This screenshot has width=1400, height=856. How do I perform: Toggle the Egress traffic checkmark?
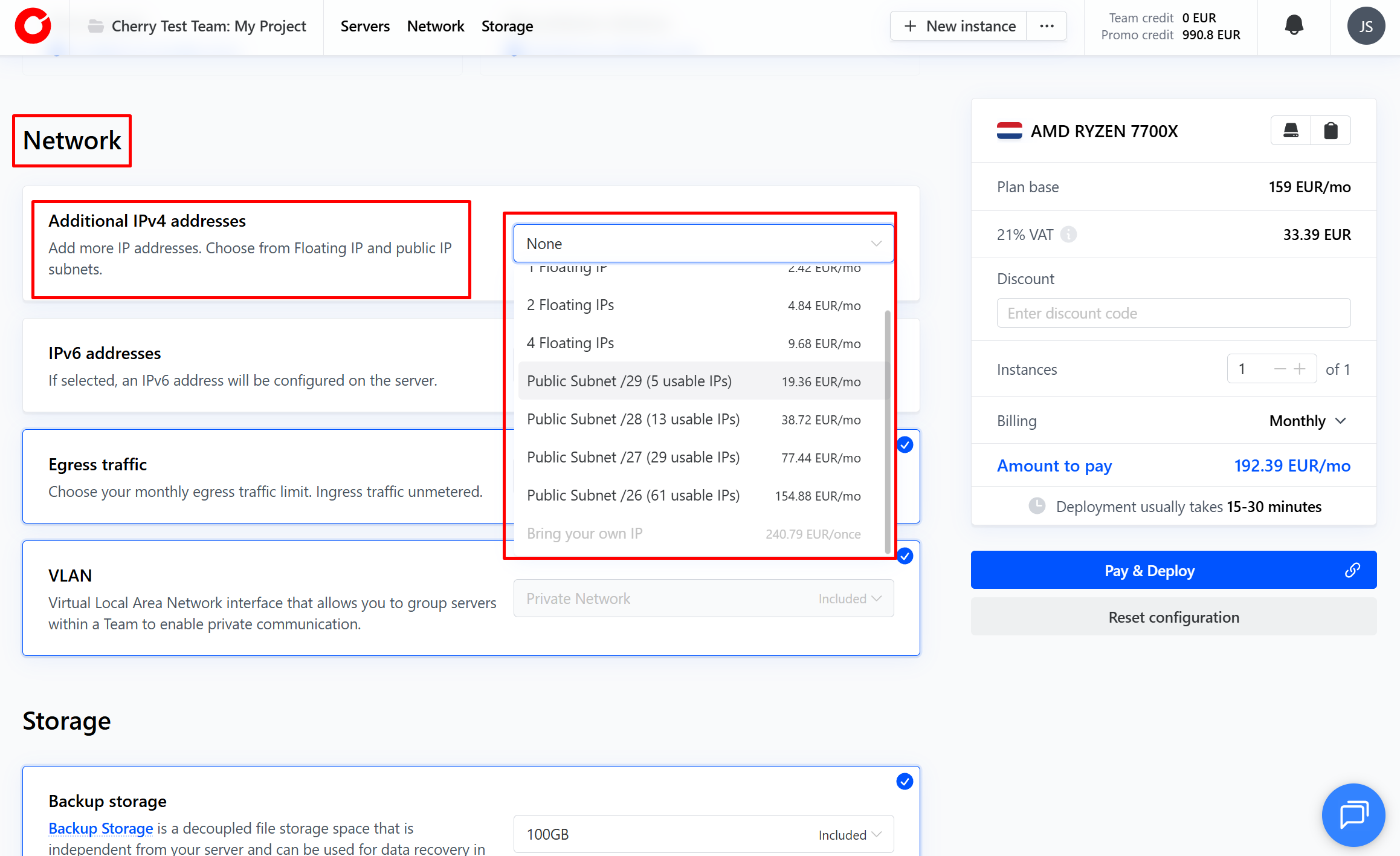pyautogui.click(x=905, y=445)
